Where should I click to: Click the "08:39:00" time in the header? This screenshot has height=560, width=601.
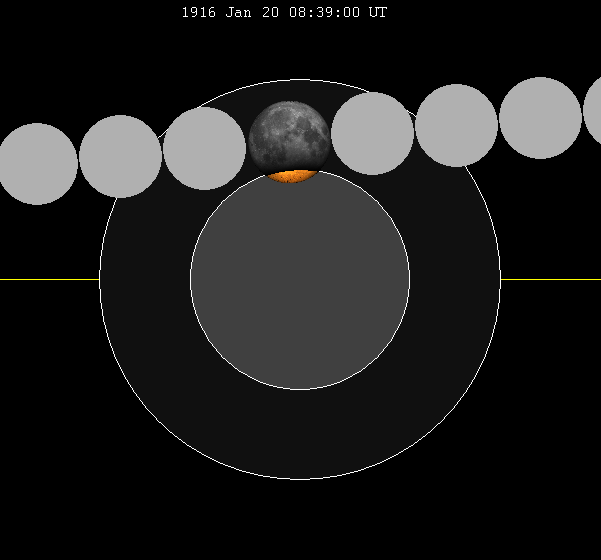(327, 13)
